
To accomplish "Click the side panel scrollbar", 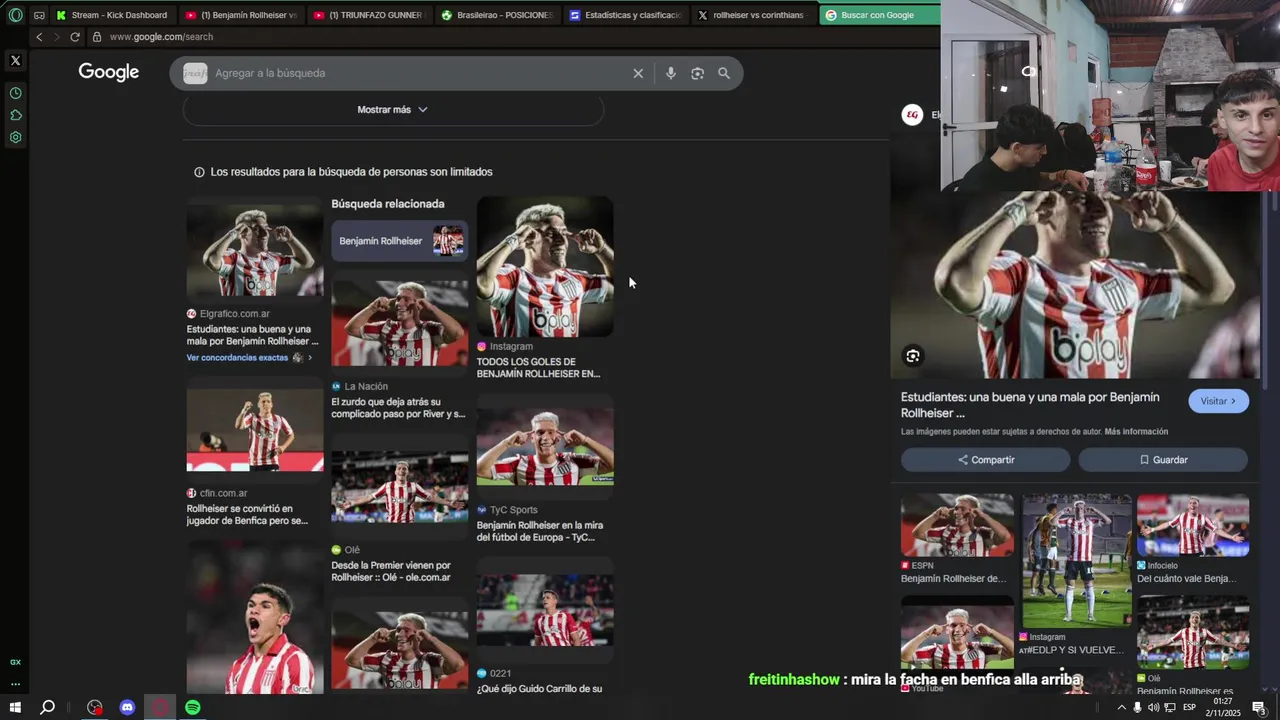I will point(1265,290).
